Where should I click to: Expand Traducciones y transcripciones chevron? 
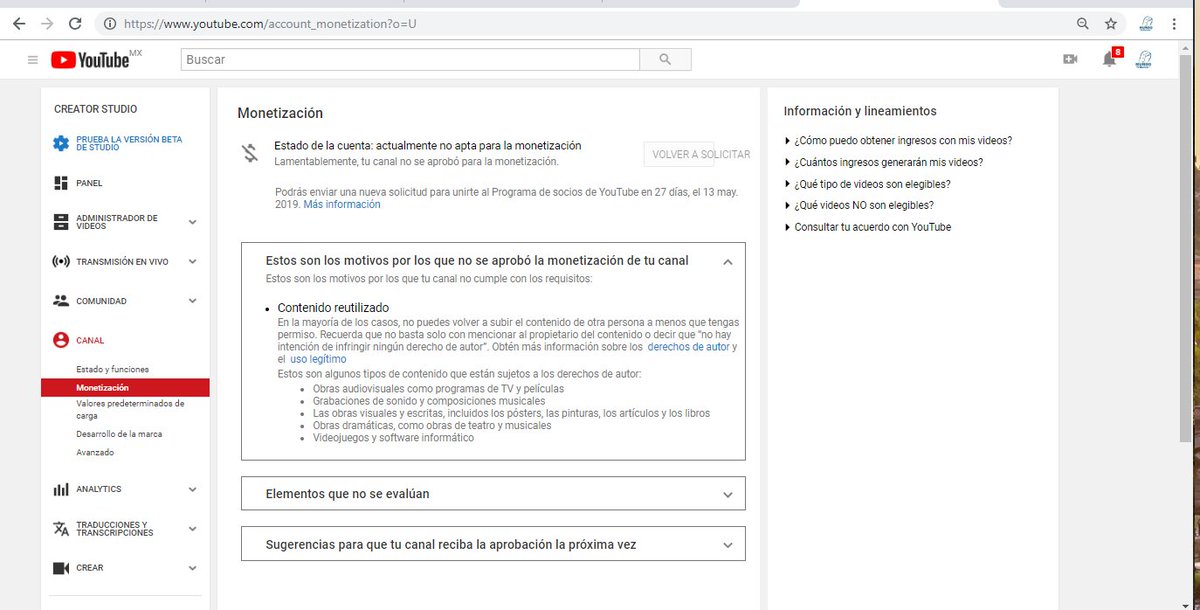193,528
